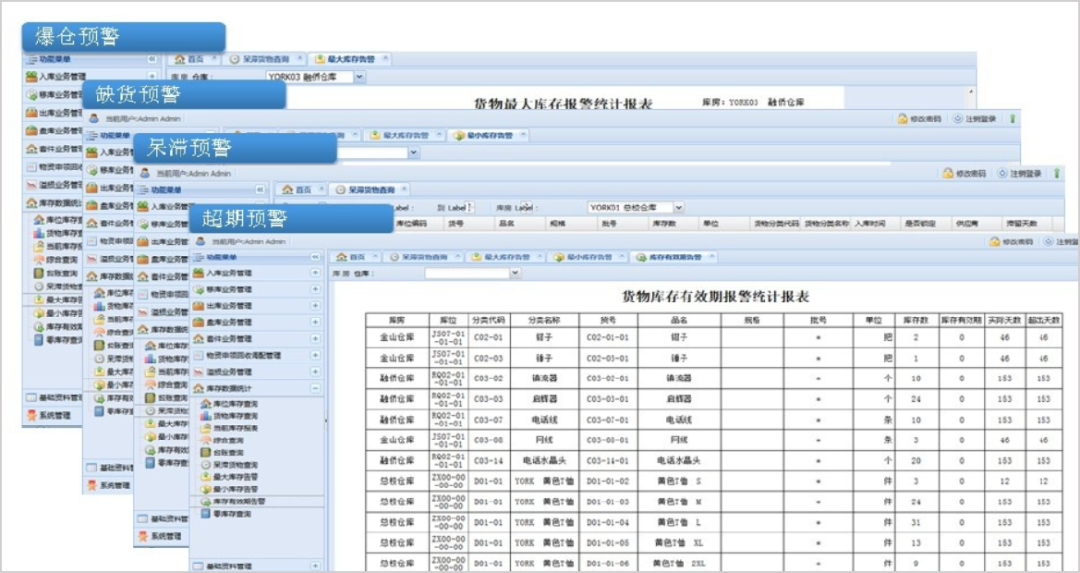Click the lock icon for 修改密码 in frontmost window

[995, 241]
